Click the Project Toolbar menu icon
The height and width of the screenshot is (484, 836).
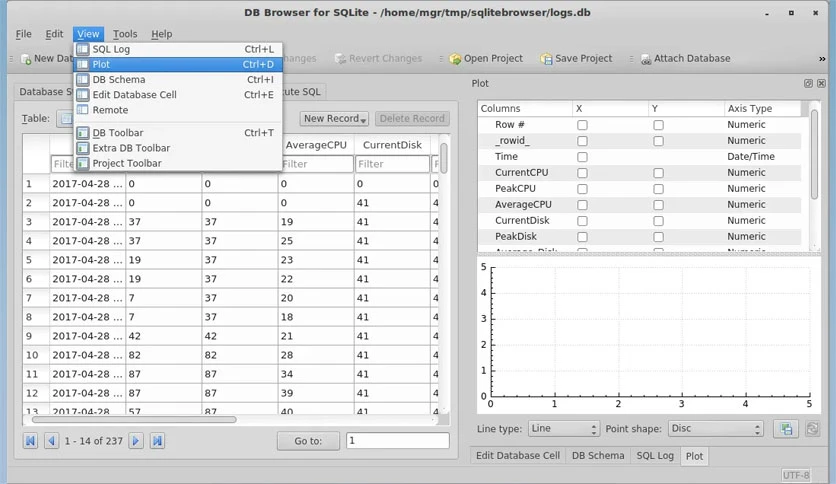click(x=83, y=163)
